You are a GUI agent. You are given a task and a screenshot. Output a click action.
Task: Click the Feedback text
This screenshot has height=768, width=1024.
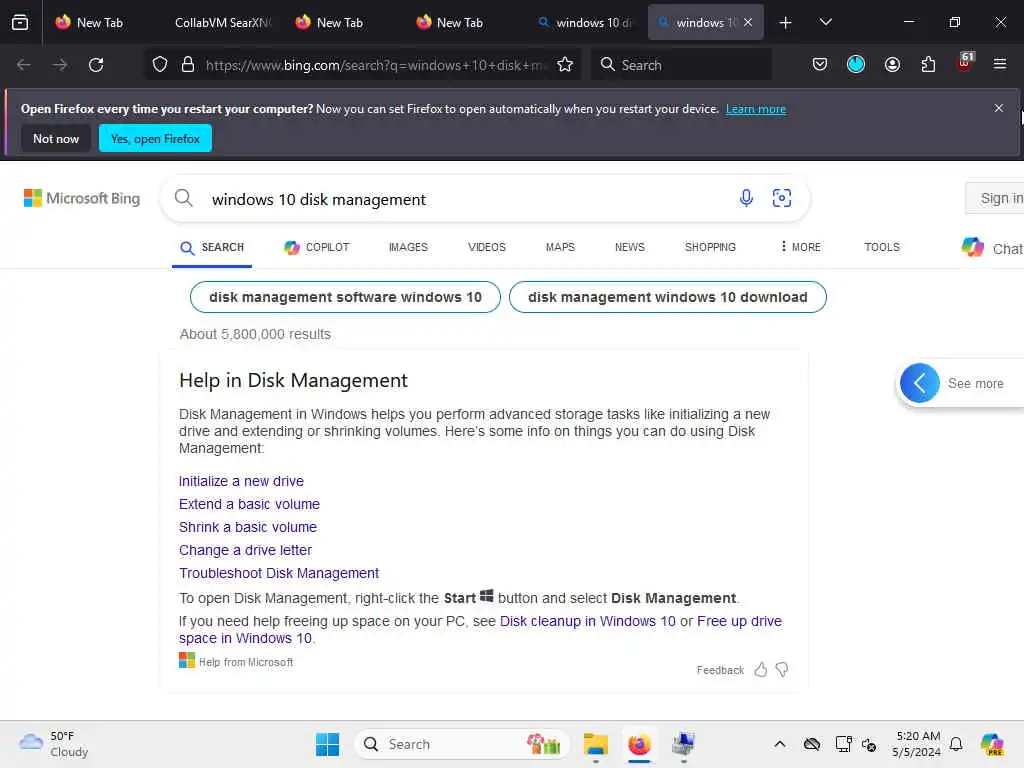(x=720, y=670)
